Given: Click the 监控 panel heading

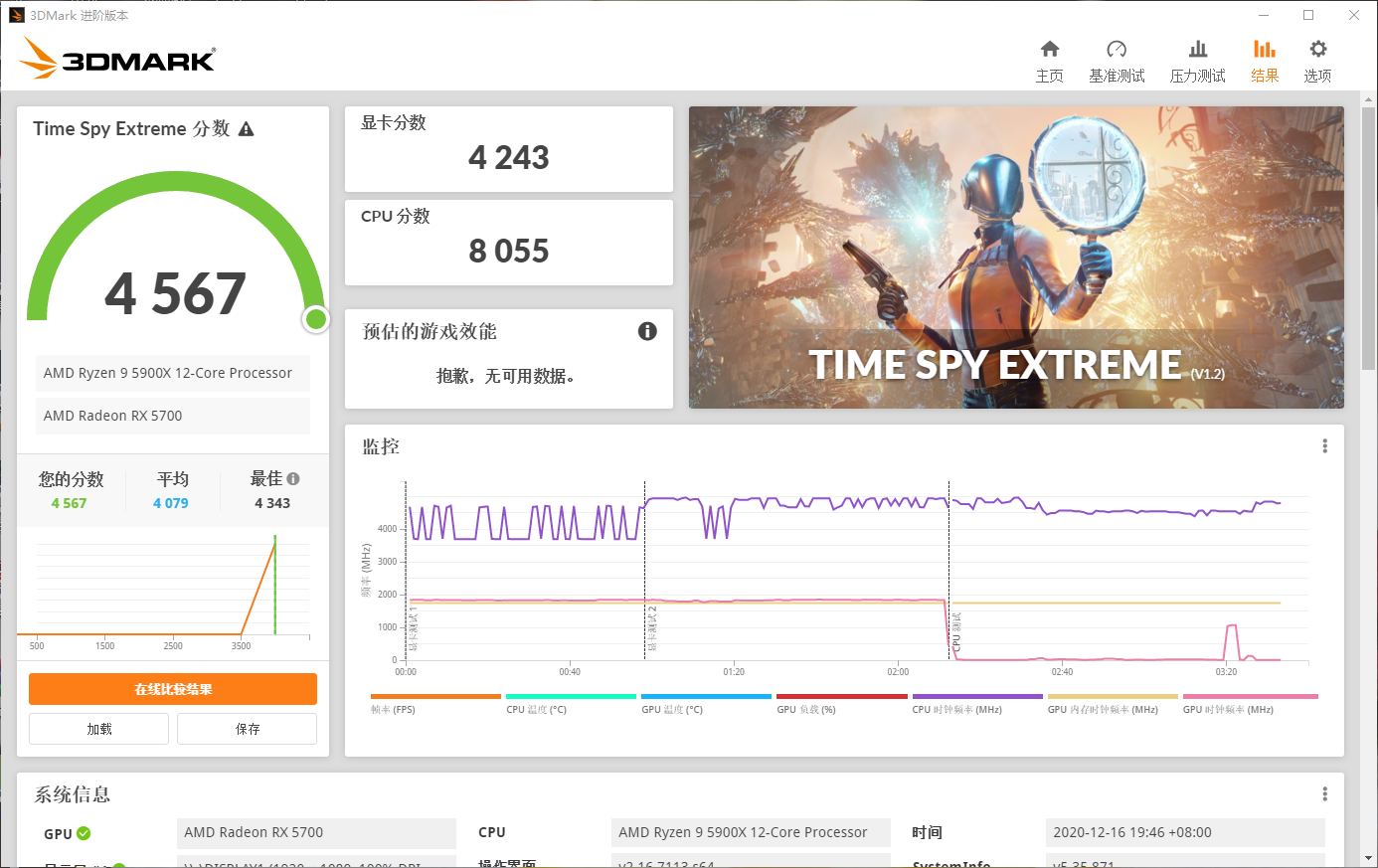Looking at the screenshot, I should tap(381, 446).
